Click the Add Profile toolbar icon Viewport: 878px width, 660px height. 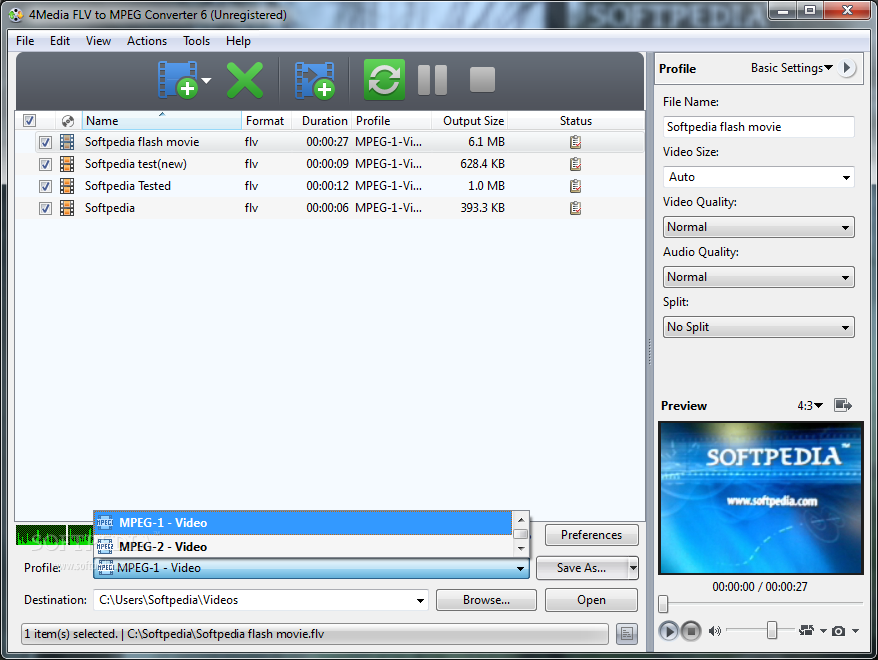click(x=315, y=80)
